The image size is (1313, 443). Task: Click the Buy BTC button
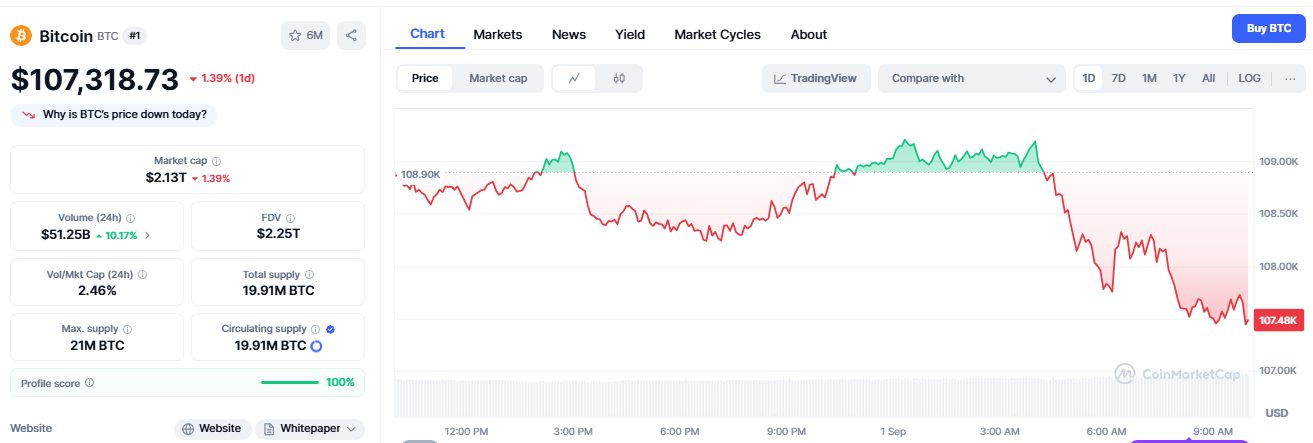[x=1268, y=29]
